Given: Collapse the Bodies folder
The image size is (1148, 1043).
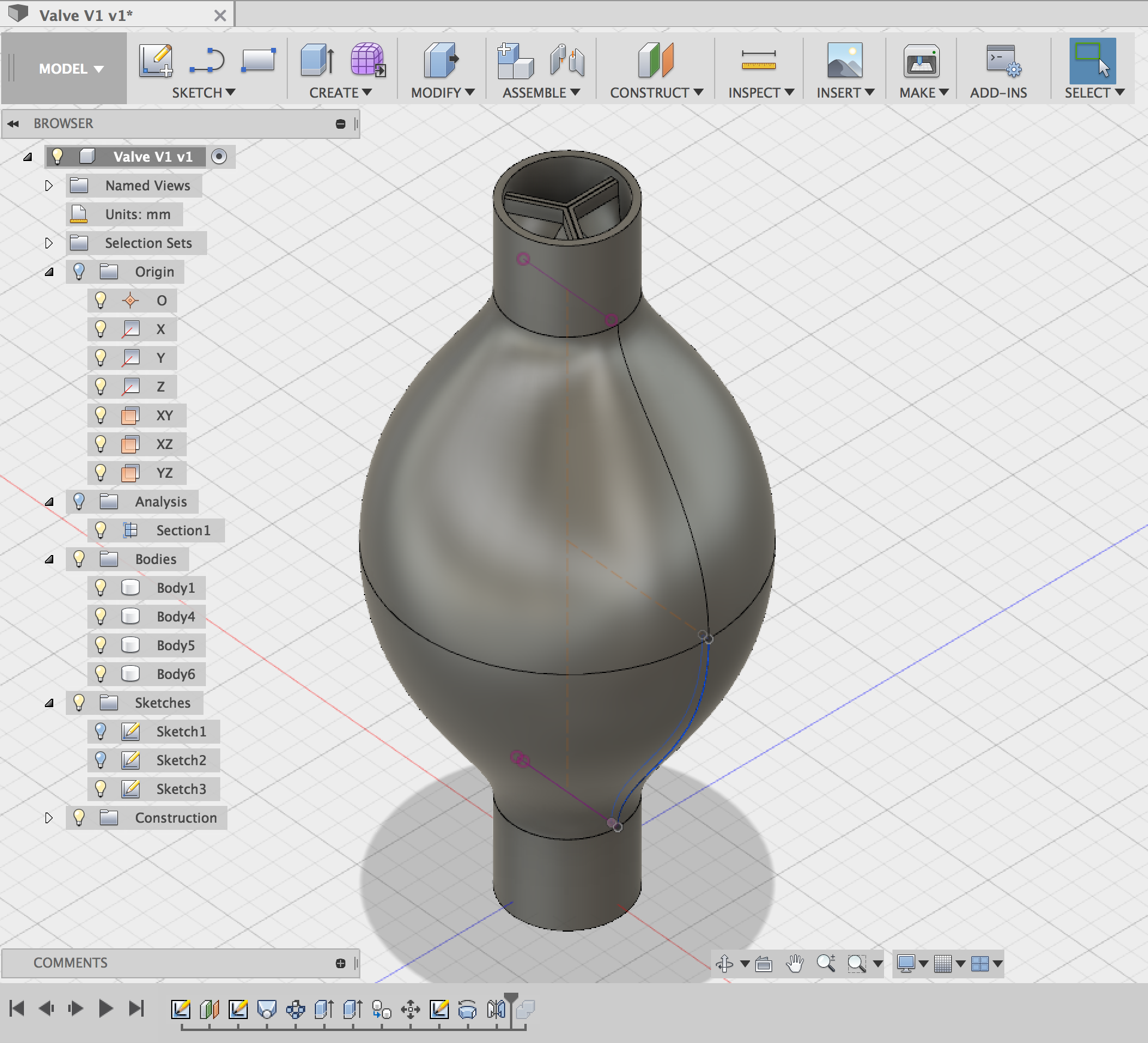Looking at the screenshot, I should tap(49, 559).
